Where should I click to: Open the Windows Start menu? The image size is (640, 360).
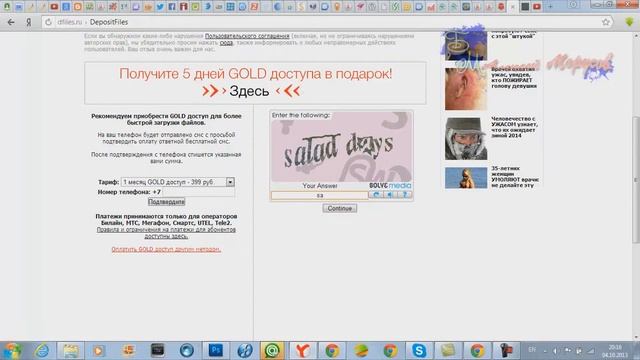click(12, 351)
